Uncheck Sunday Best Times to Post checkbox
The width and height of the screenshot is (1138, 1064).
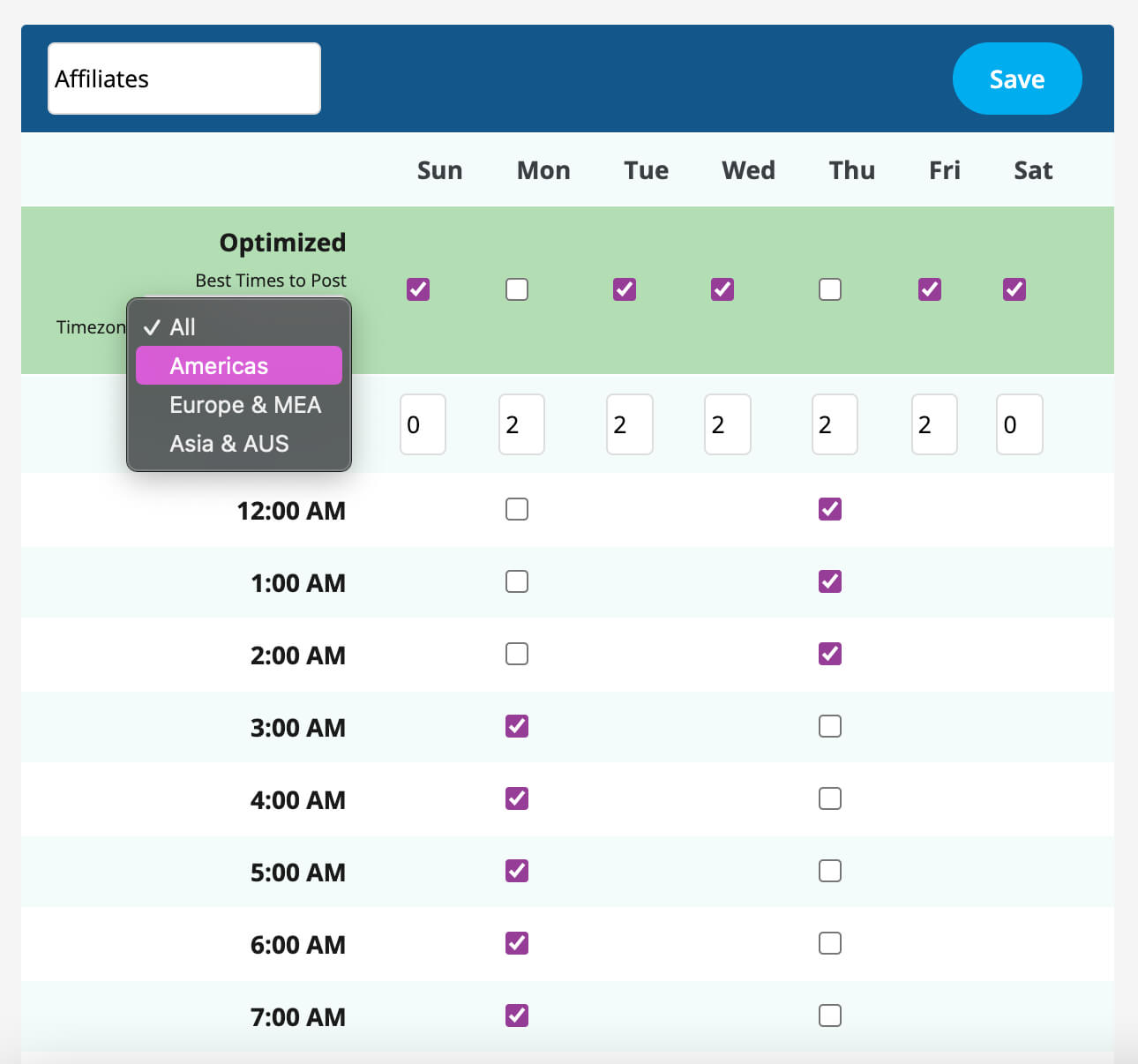(x=418, y=289)
